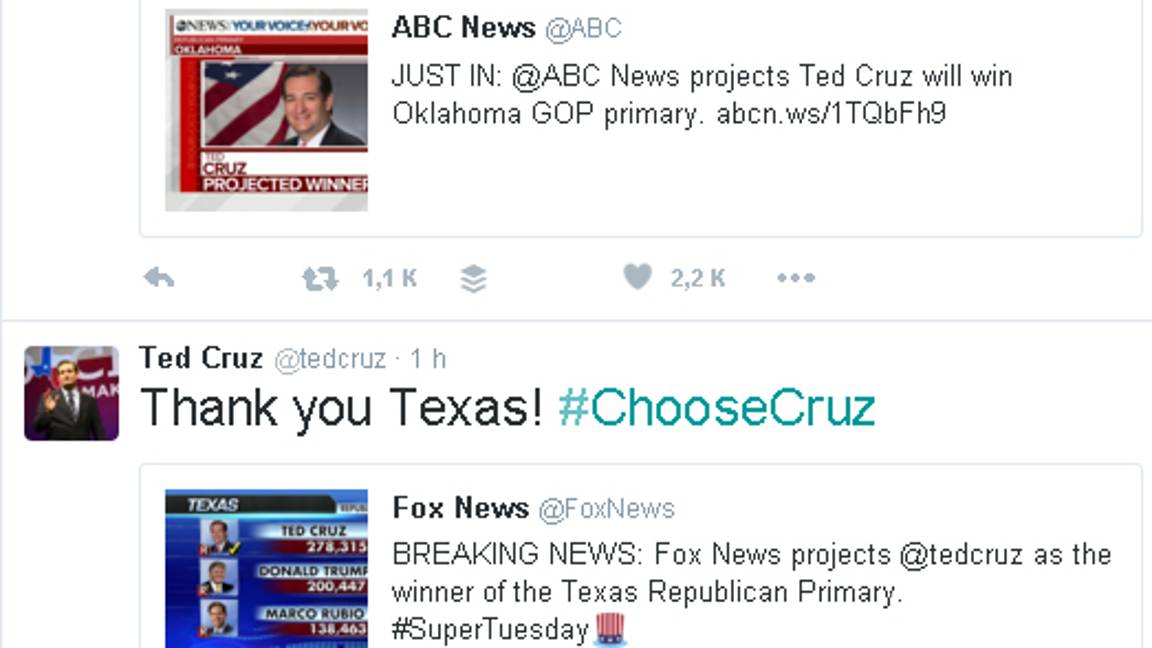This screenshot has width=1152, height=648.
Task: Click the @tedcruz handle beside Ted Cruz name
Action: 330,359
